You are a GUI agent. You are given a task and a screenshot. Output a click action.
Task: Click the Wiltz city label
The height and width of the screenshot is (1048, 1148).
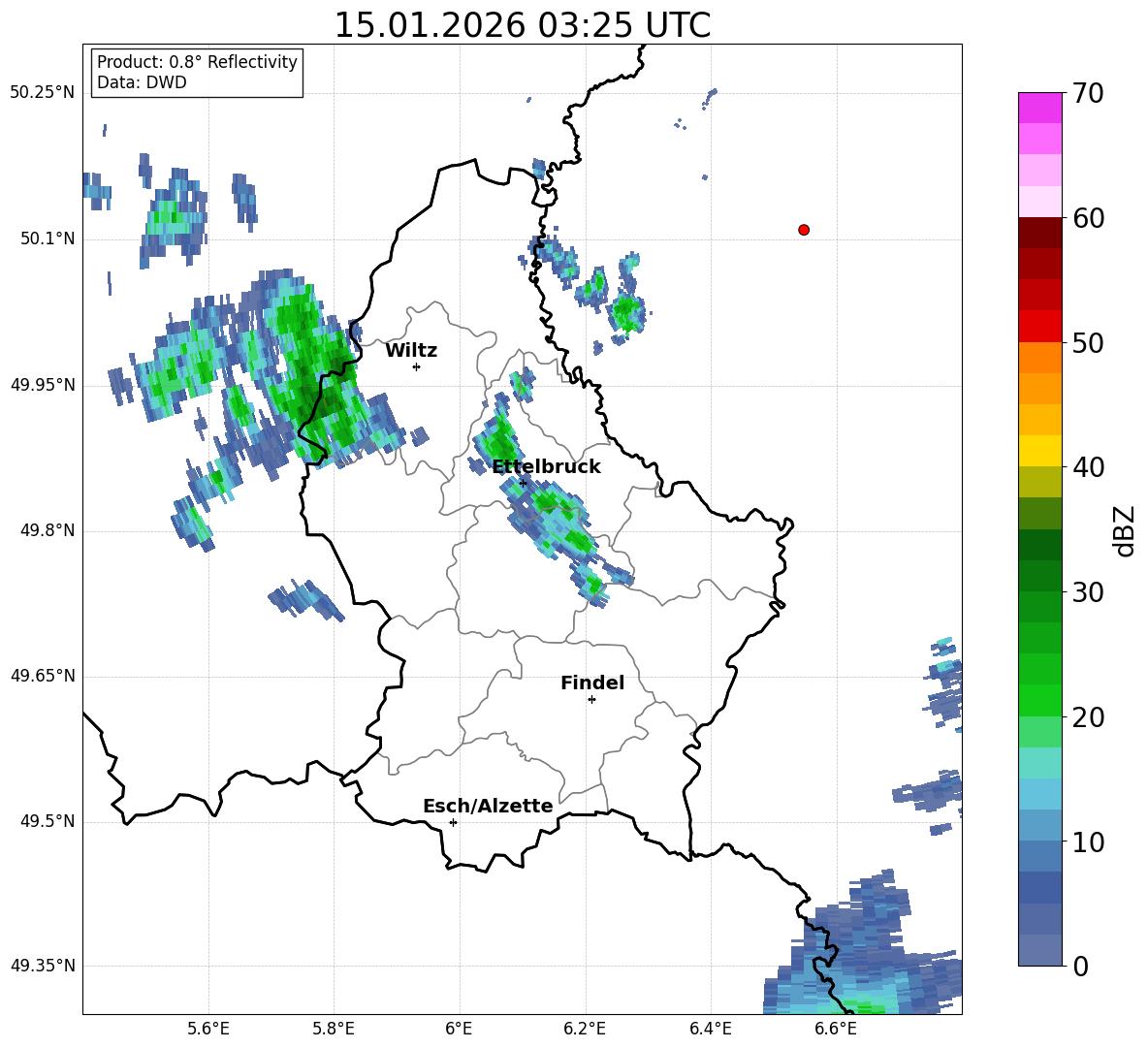(411, 351)
